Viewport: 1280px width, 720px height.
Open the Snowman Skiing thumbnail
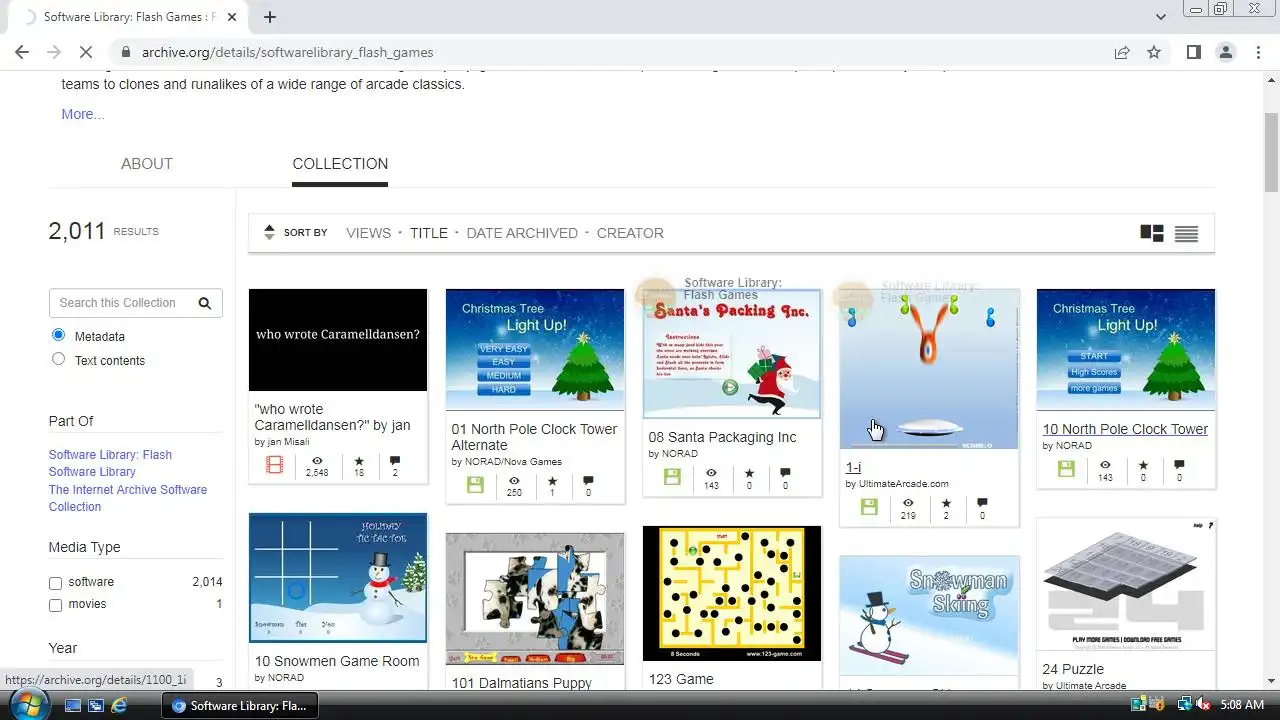929,616
